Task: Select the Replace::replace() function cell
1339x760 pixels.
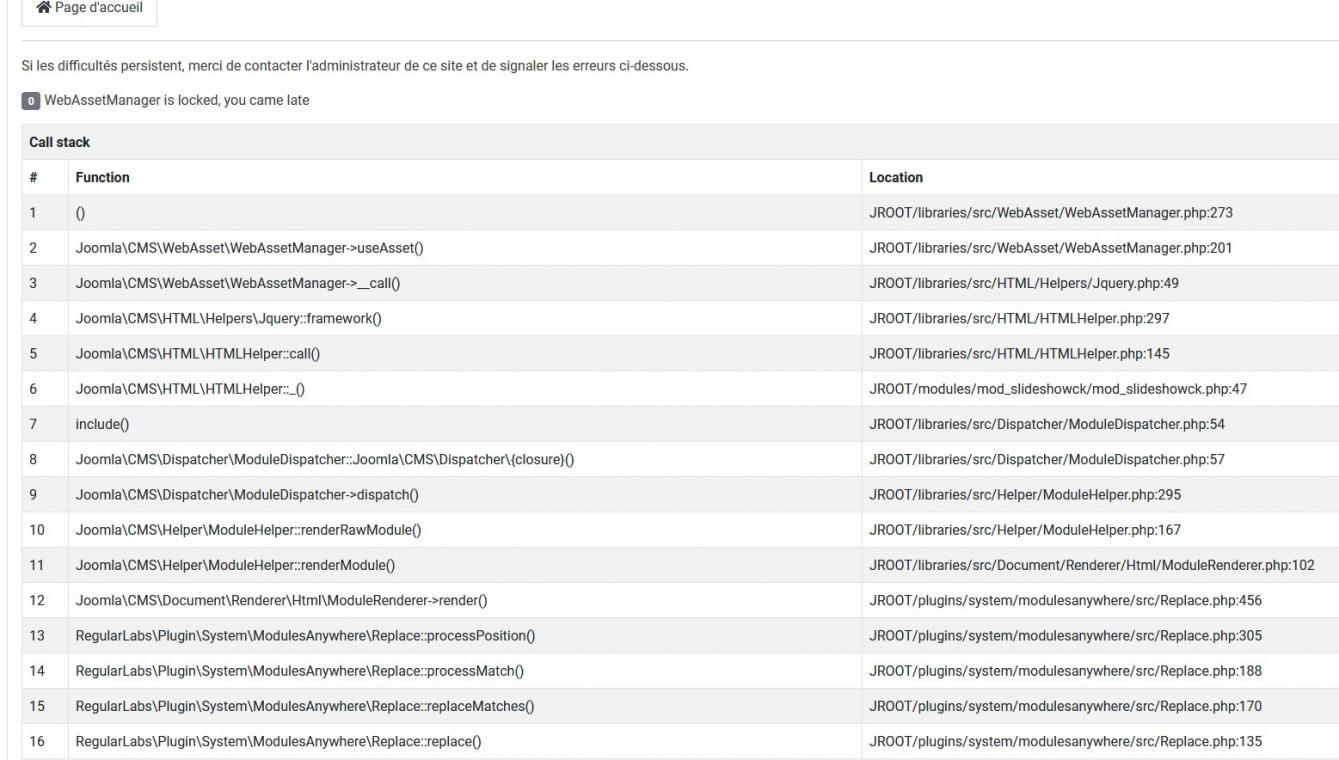Action: tap(463, 741)
